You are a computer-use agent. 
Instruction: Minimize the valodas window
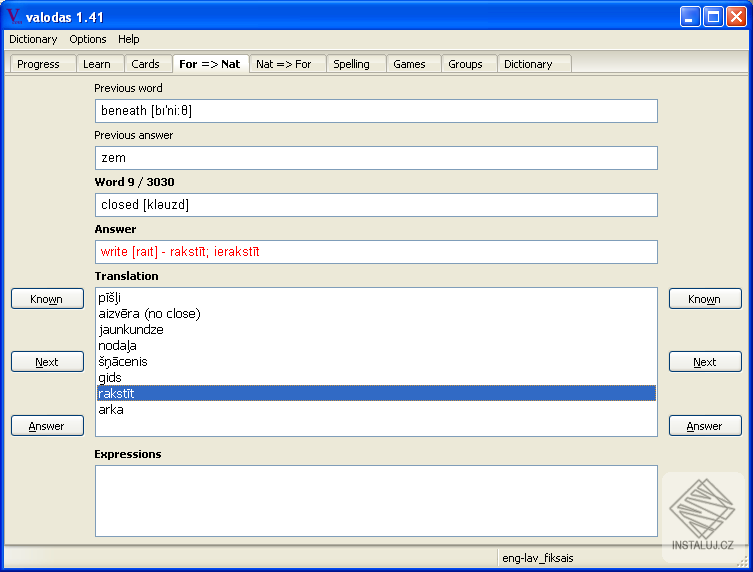pos(690,17)
